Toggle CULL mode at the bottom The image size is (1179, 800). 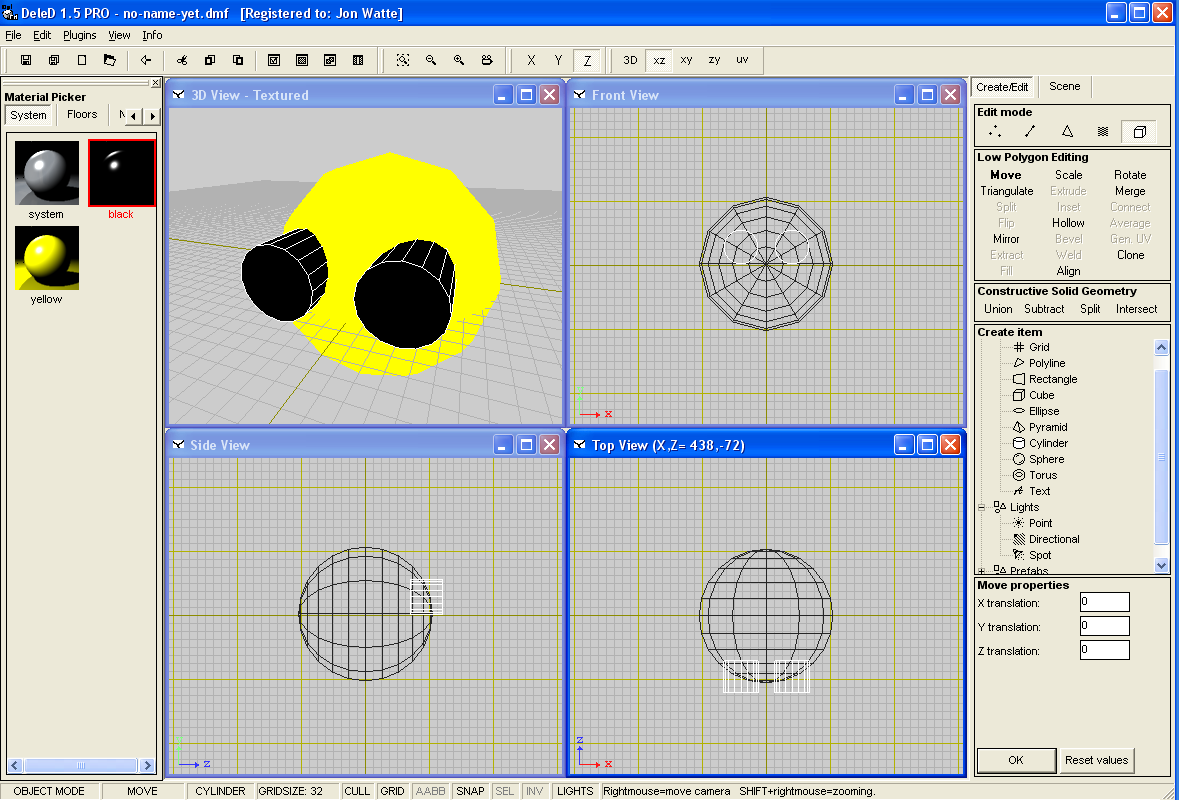pos(356,790)
